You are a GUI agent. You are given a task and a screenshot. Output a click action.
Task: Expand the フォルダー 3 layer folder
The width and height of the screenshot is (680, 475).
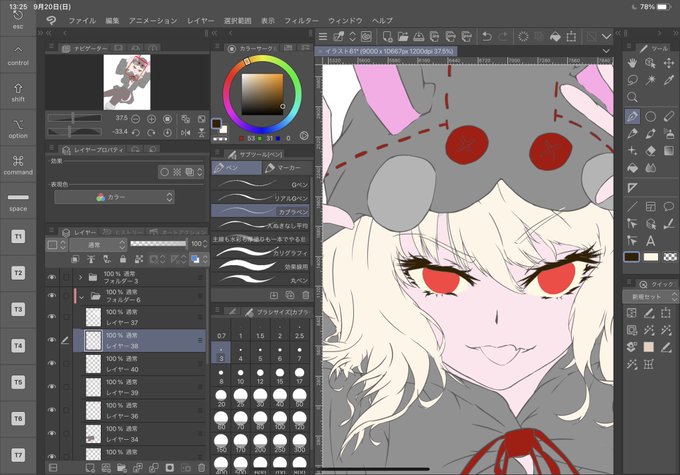click(x=80, y=277)
